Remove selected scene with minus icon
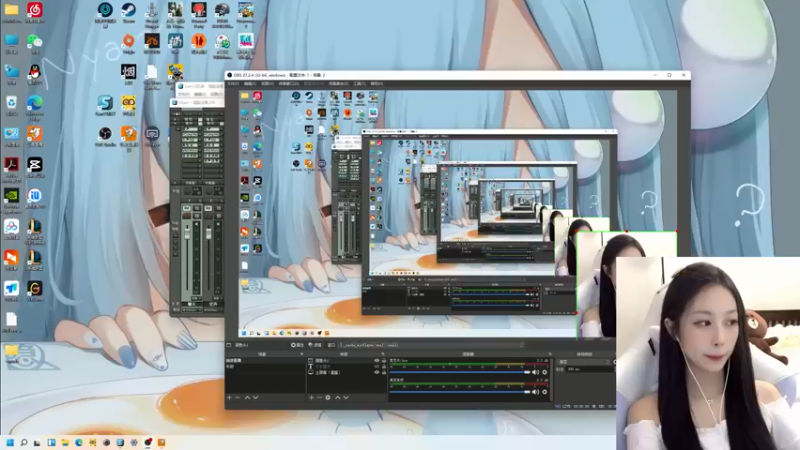 (x=238, y=397)
